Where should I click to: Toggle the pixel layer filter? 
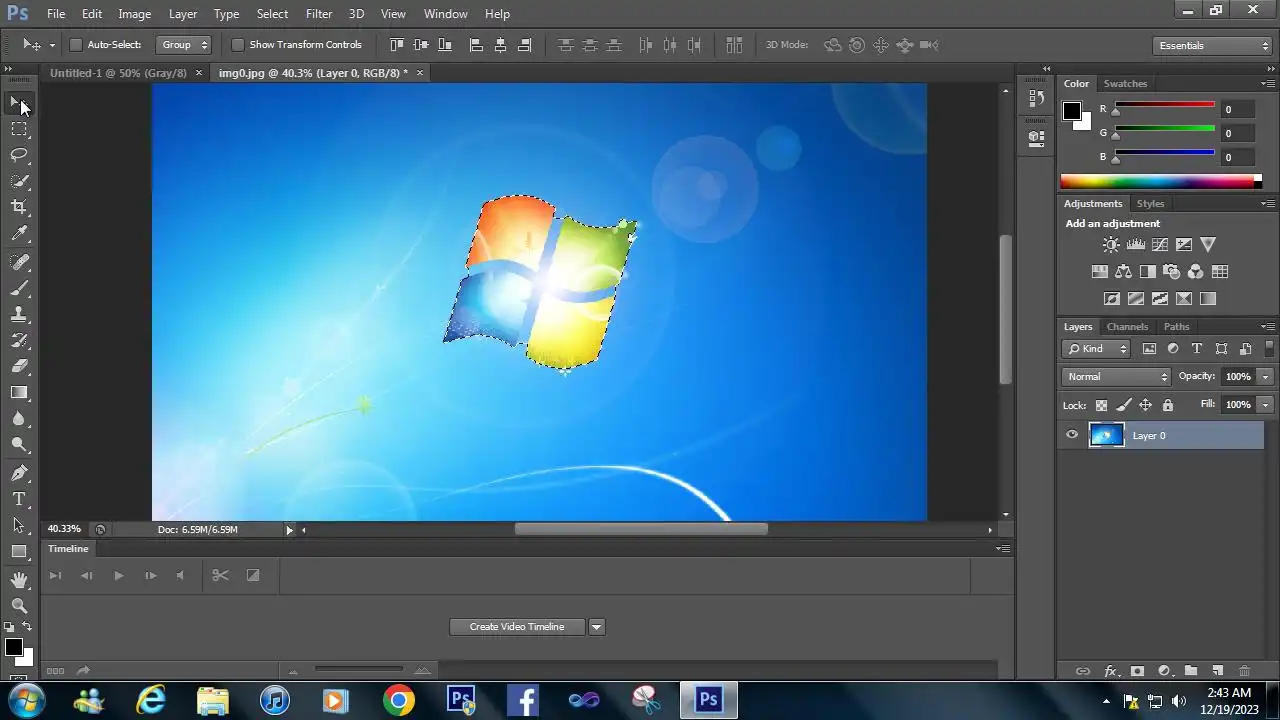tap(1149, 349)
